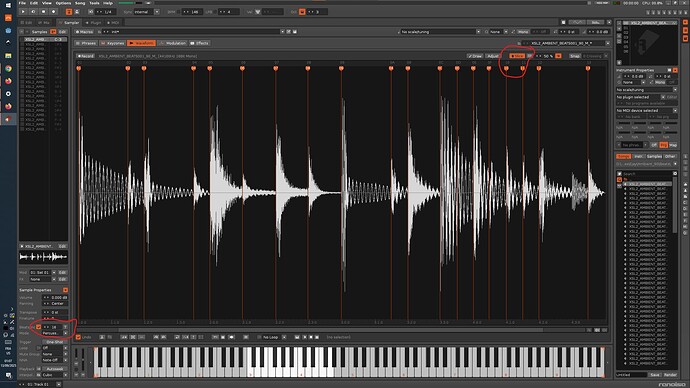Screen dimensions: 690x388
Task: Open the Song menu
Action: [x=80, y=3]
